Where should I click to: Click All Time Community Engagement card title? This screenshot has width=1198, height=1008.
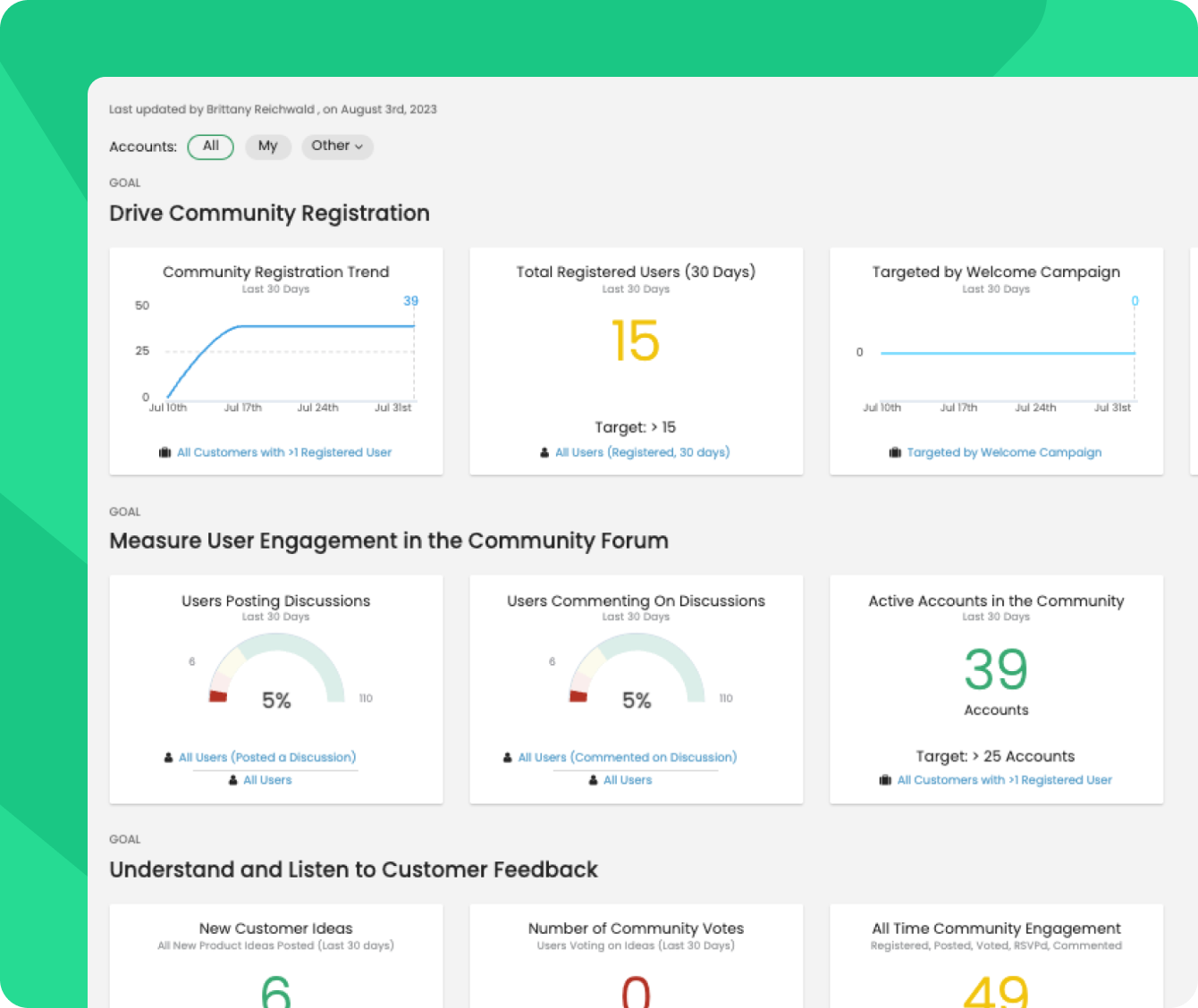pyautogui.click(x=996, y=928)
